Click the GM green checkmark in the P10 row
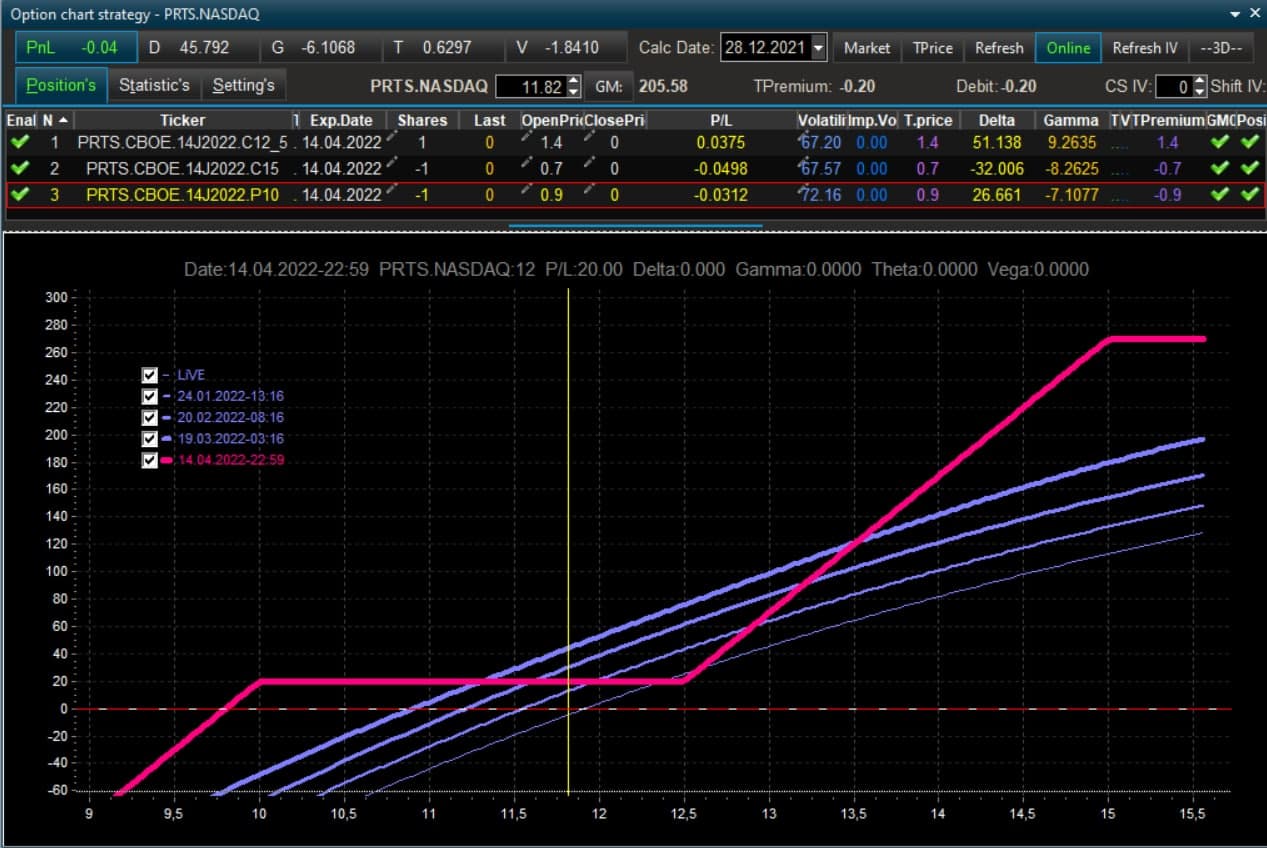Viewport: 1267px width, 848px height. pos(1218,194)
